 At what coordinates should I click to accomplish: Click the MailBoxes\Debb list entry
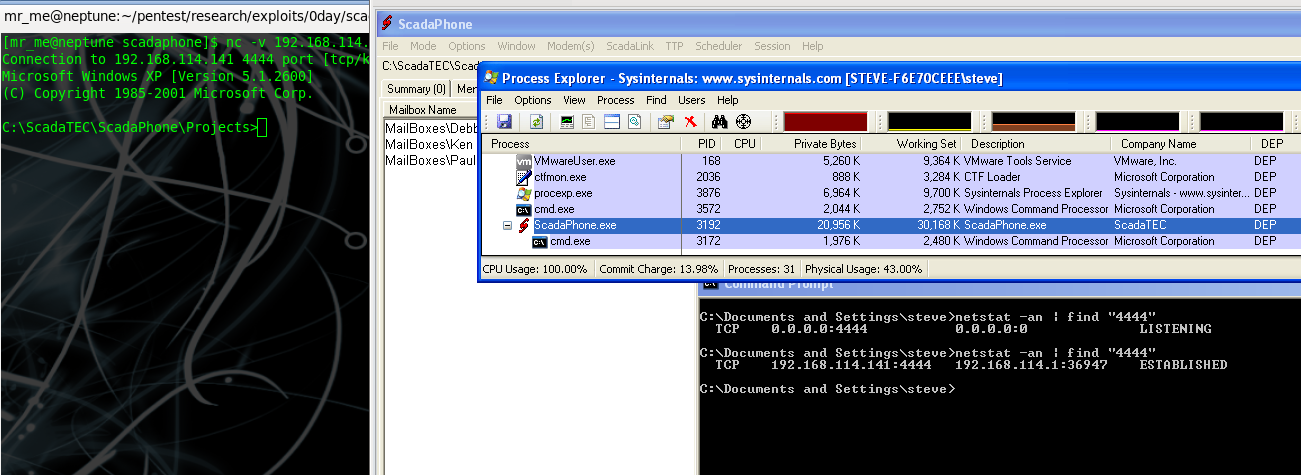click(430, 128)
